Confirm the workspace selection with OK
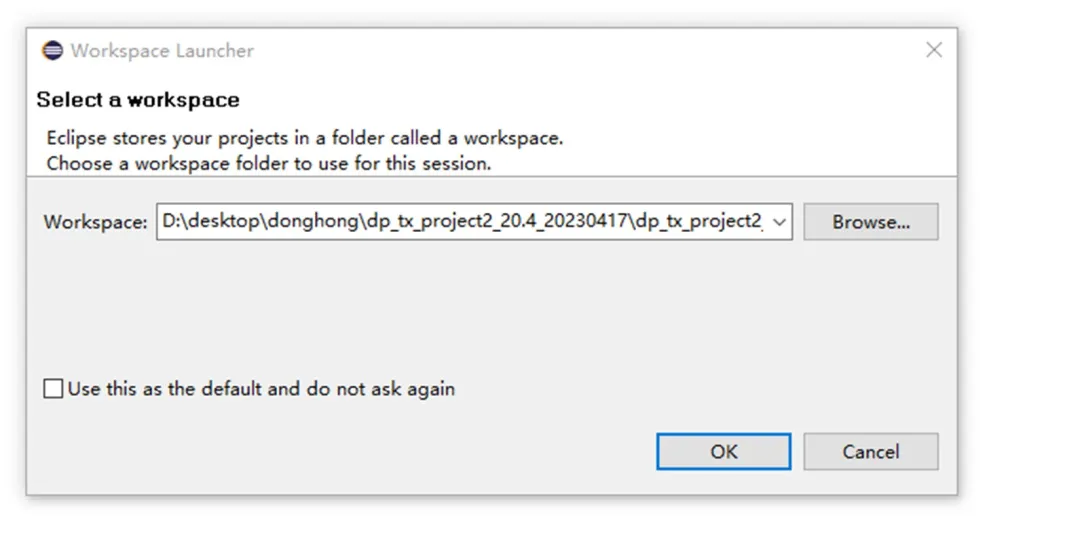 (723, 452)
